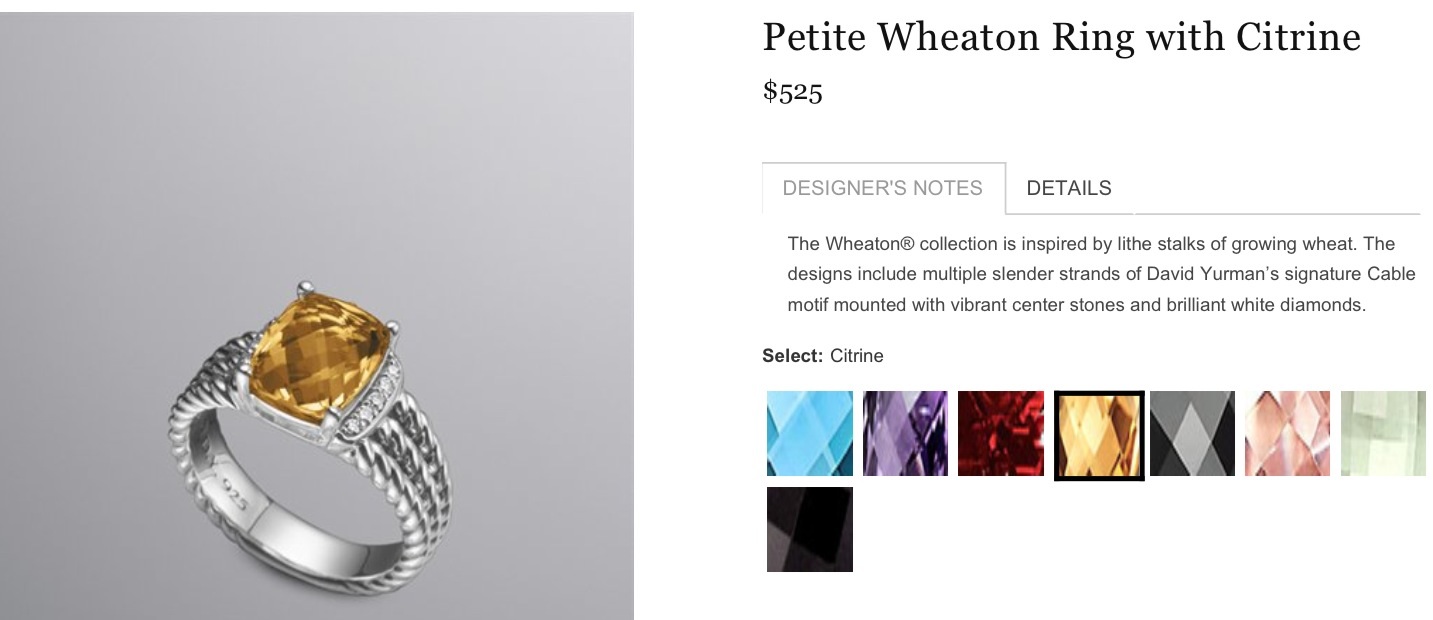Viewport: 1433px width, 620px height.
Task: Choose the pink stone swatch
Action: pos(1288,433)
